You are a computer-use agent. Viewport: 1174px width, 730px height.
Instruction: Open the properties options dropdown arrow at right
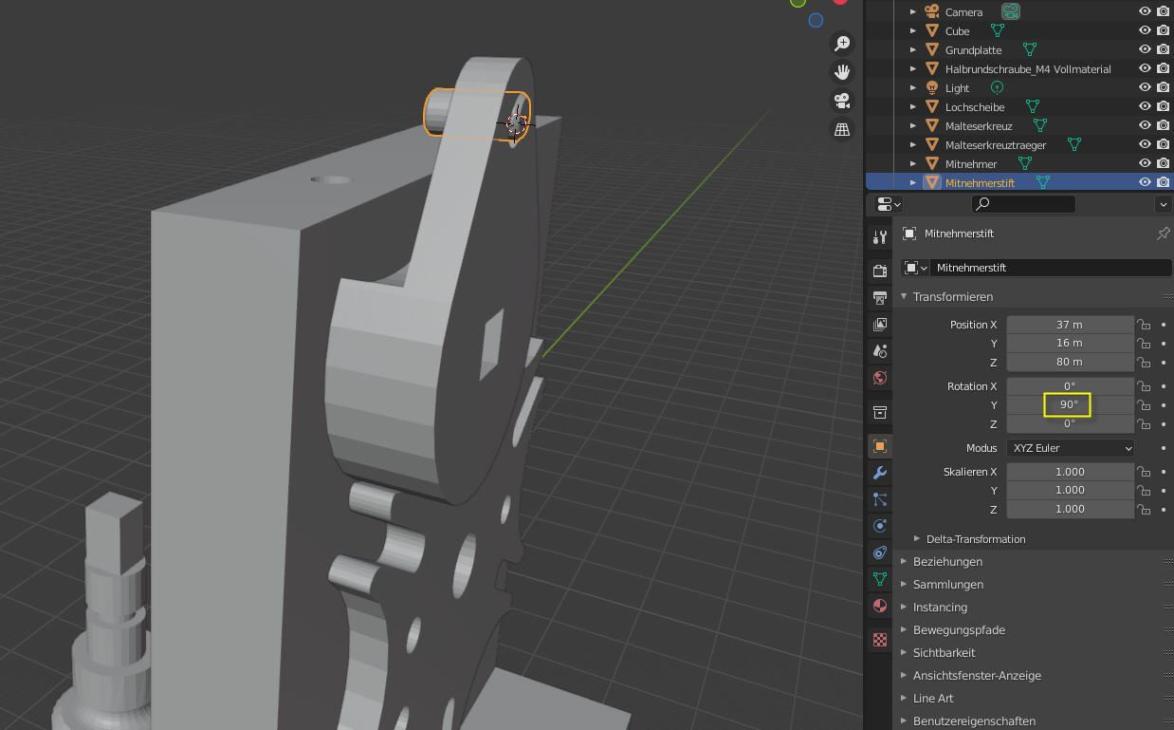point(1163,204)
